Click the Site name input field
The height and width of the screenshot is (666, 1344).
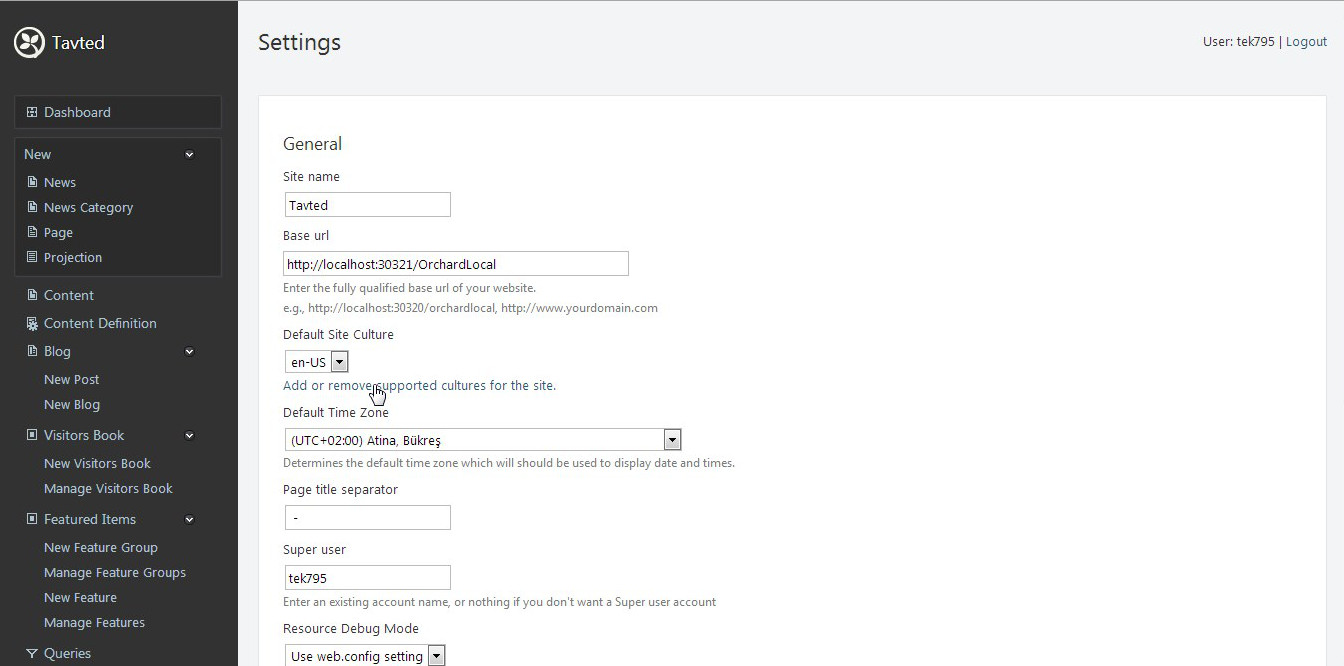tap(367, 205)
